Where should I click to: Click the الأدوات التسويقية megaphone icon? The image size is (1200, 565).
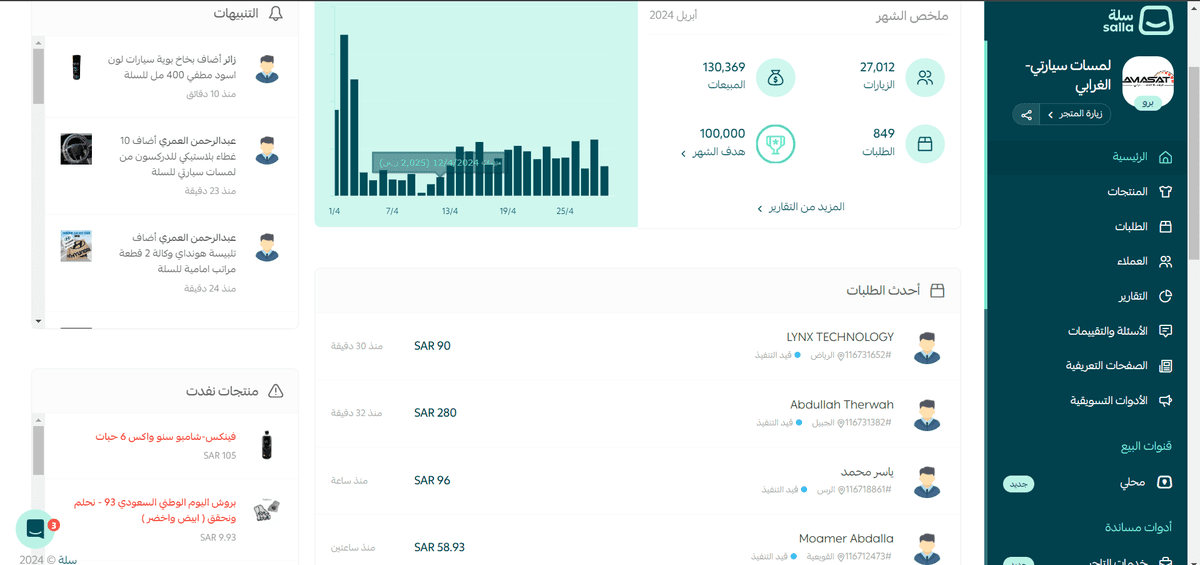coord(1165,401)
